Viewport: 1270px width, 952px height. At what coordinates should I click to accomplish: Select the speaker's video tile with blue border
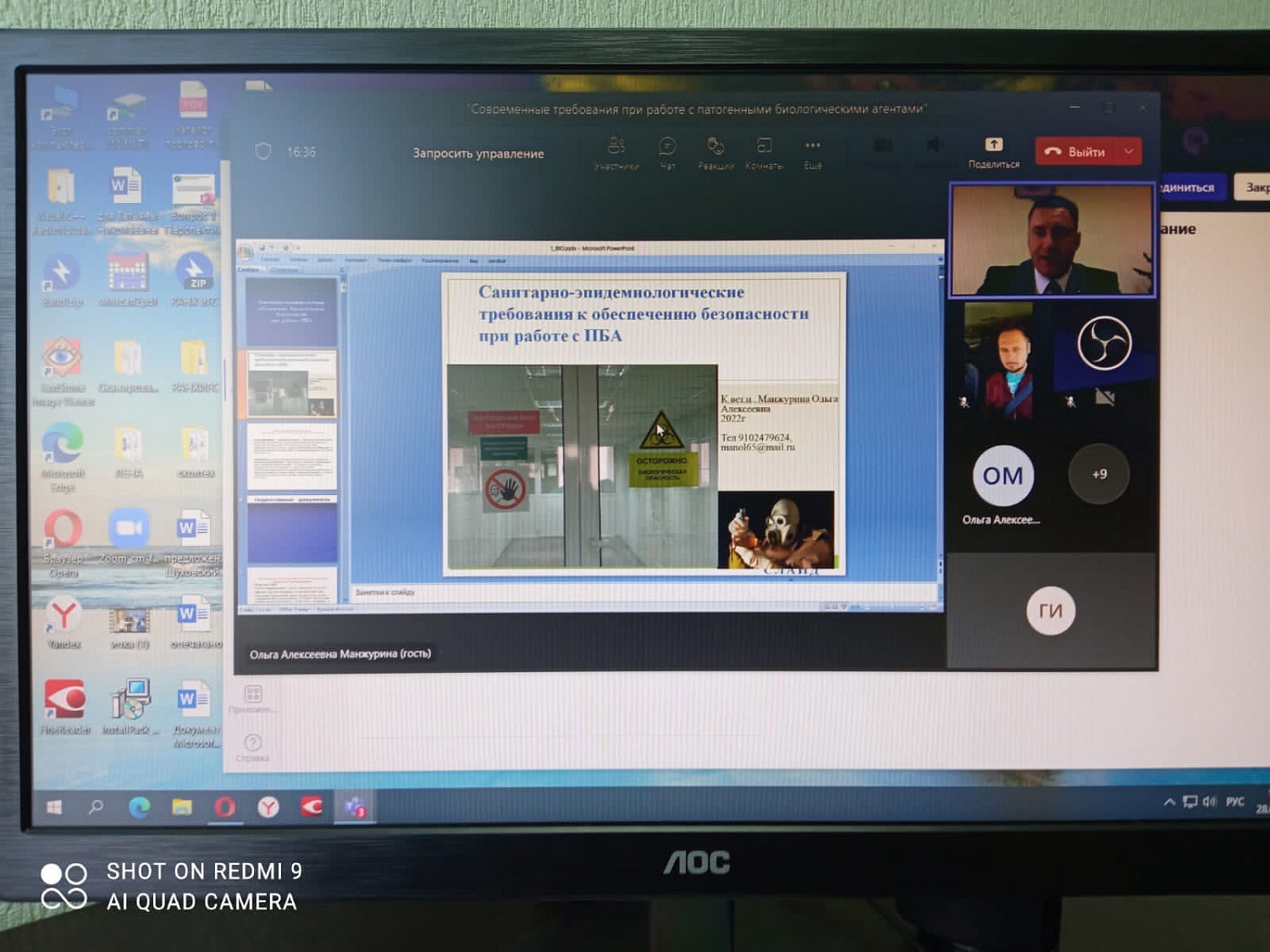click(1052, 240)
